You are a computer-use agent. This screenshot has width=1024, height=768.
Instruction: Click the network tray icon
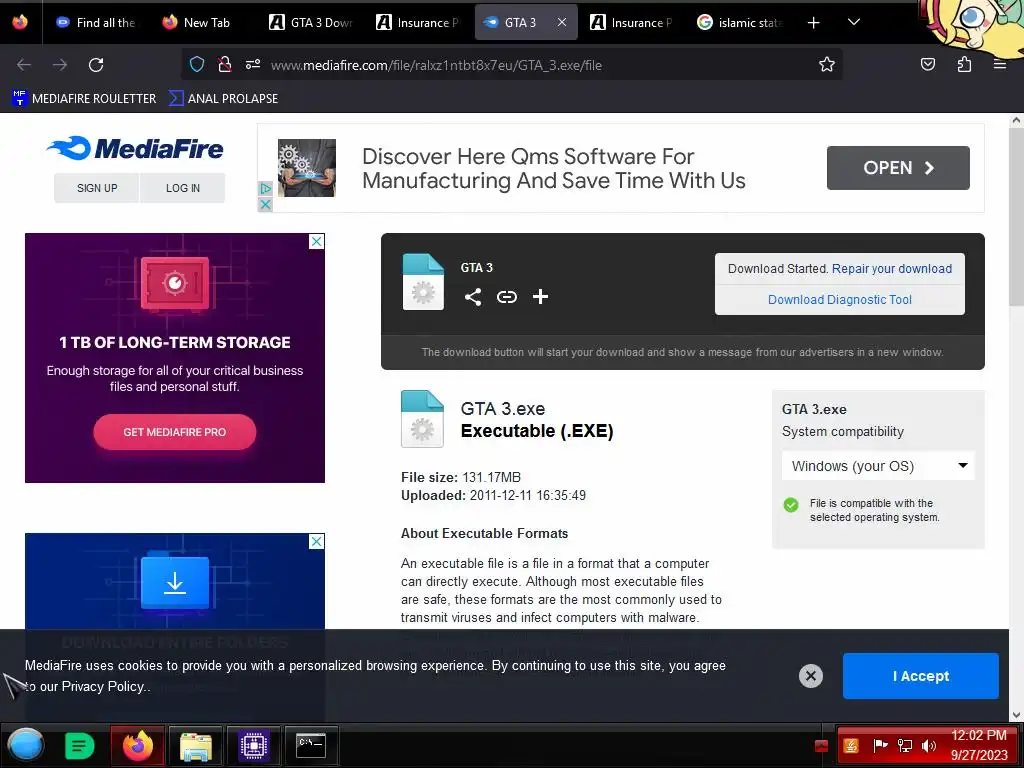tap(904, 746)
